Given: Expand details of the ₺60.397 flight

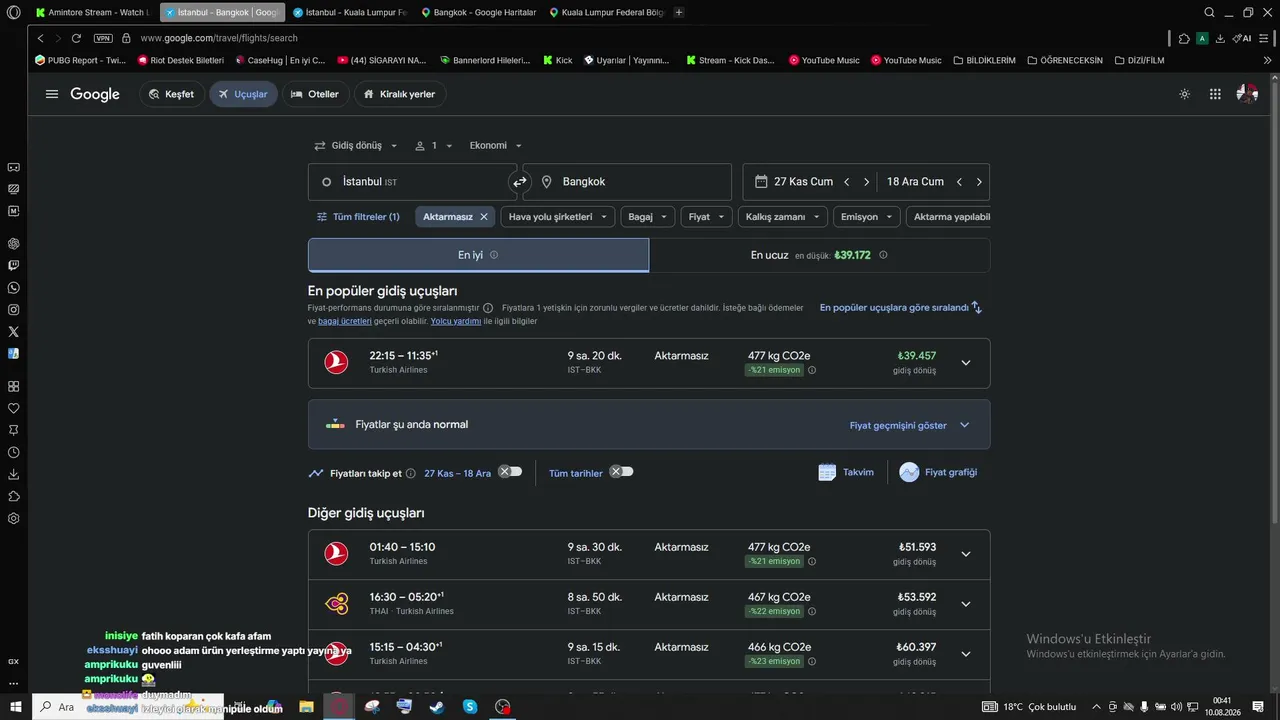Looking at the screenshot, I should [x=965, y=654].
